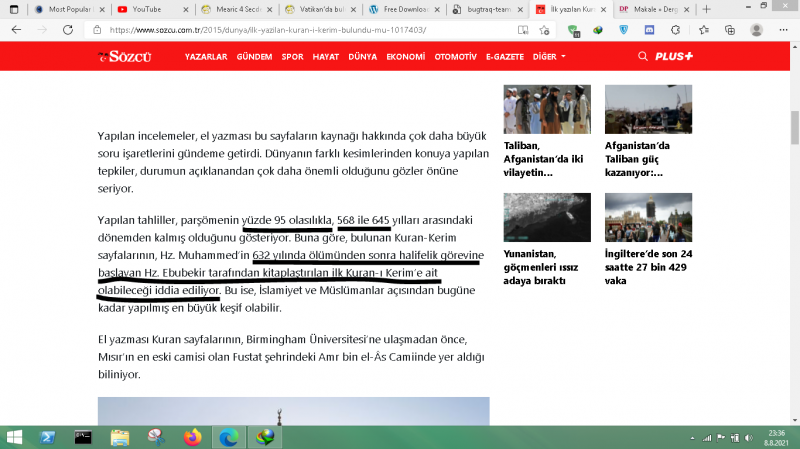
Task: Open the Windows Start menu
Action: pyautogui.click(x=14, y=437)
